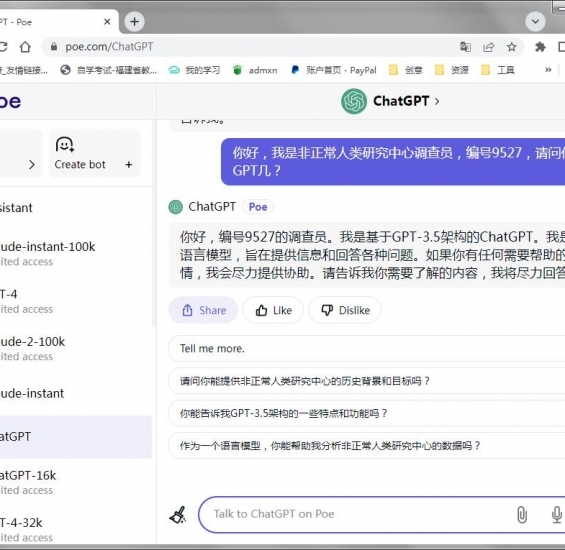Click the ChatGPT logo in chat header

354,101
